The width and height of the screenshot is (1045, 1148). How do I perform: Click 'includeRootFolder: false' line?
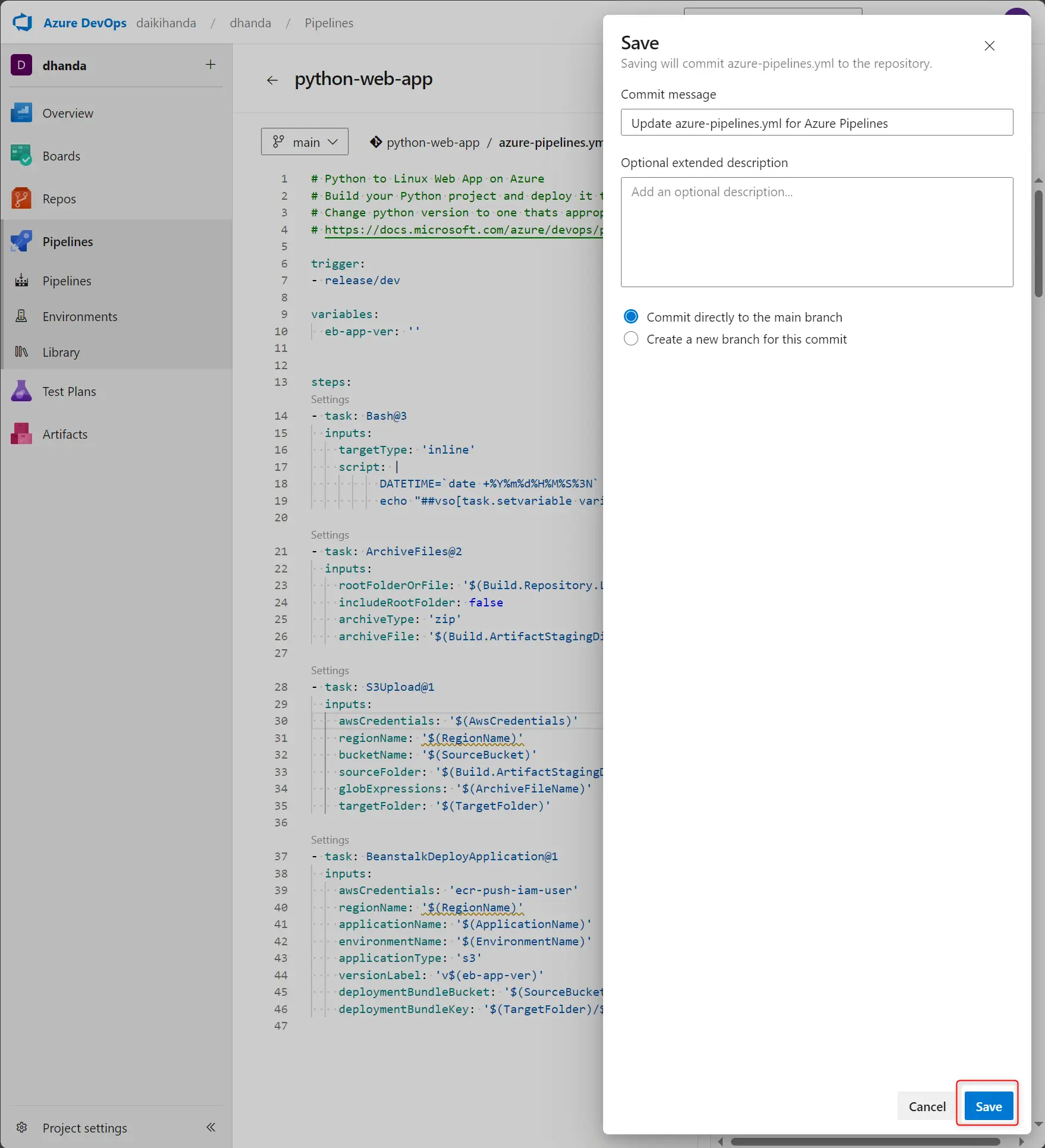[420, 602]
